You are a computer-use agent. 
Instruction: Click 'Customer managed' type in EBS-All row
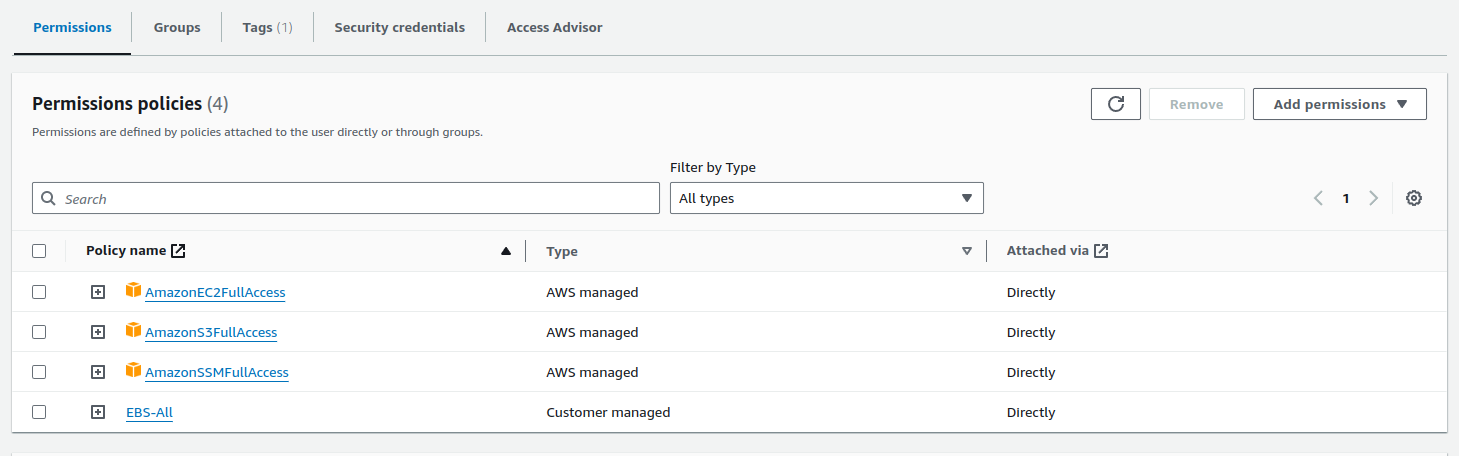coord(608,412)
